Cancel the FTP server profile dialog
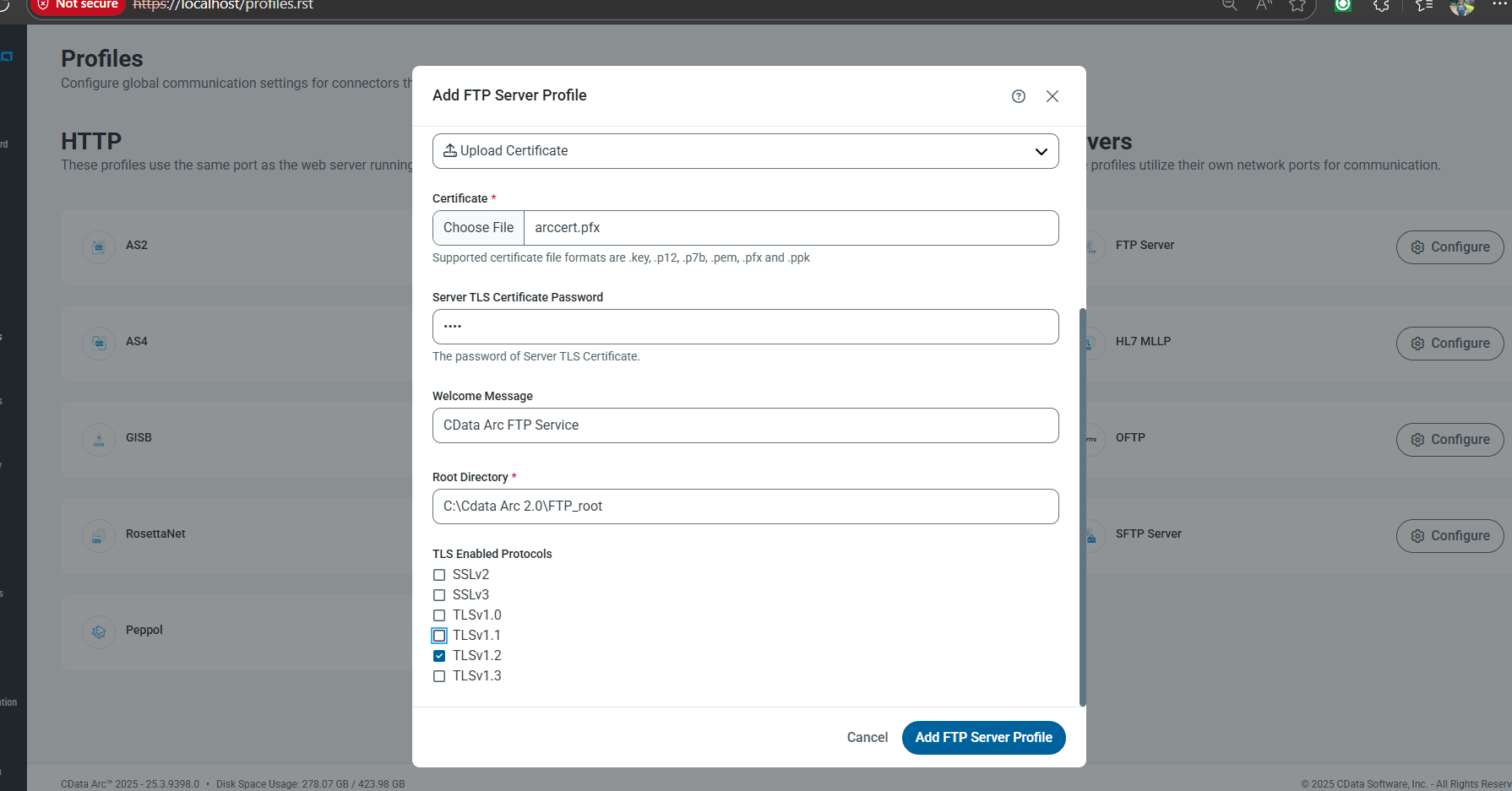The width and height of the screenshot is (1512, 791). (867, 737)
